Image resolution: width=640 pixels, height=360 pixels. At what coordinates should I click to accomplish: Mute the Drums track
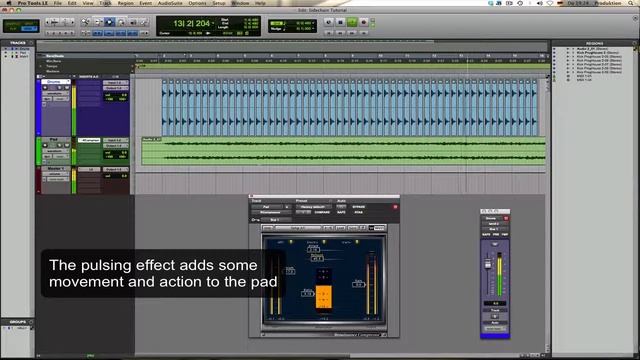[x=66, y=87]
